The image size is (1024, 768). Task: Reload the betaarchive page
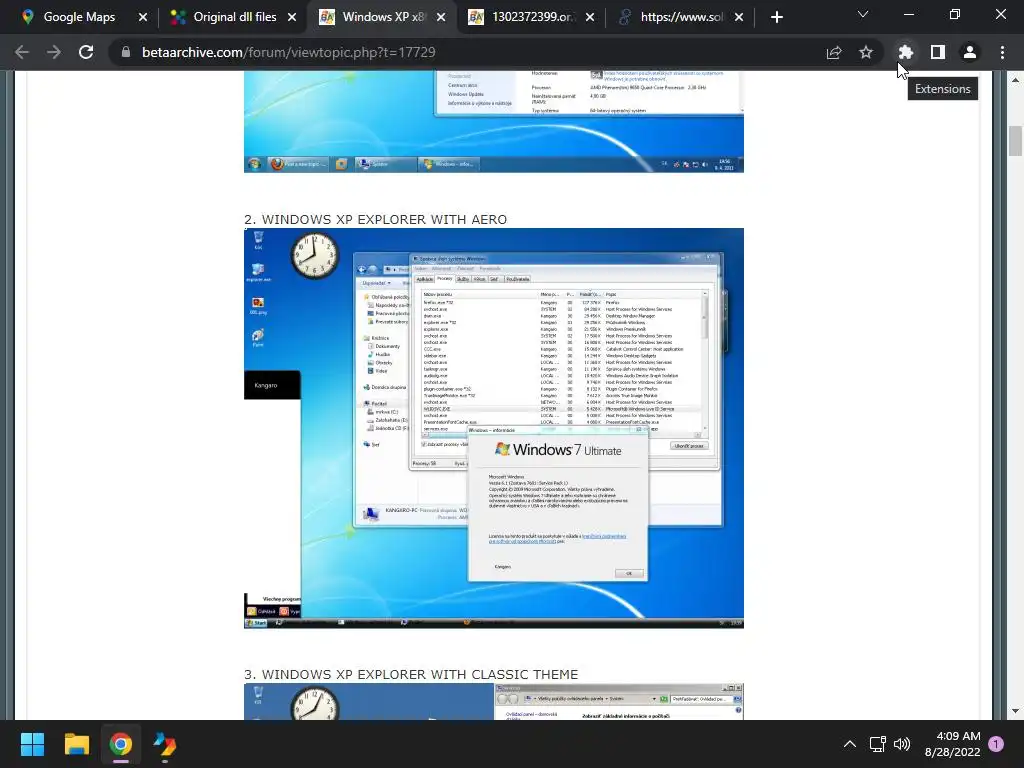(86, 52)
